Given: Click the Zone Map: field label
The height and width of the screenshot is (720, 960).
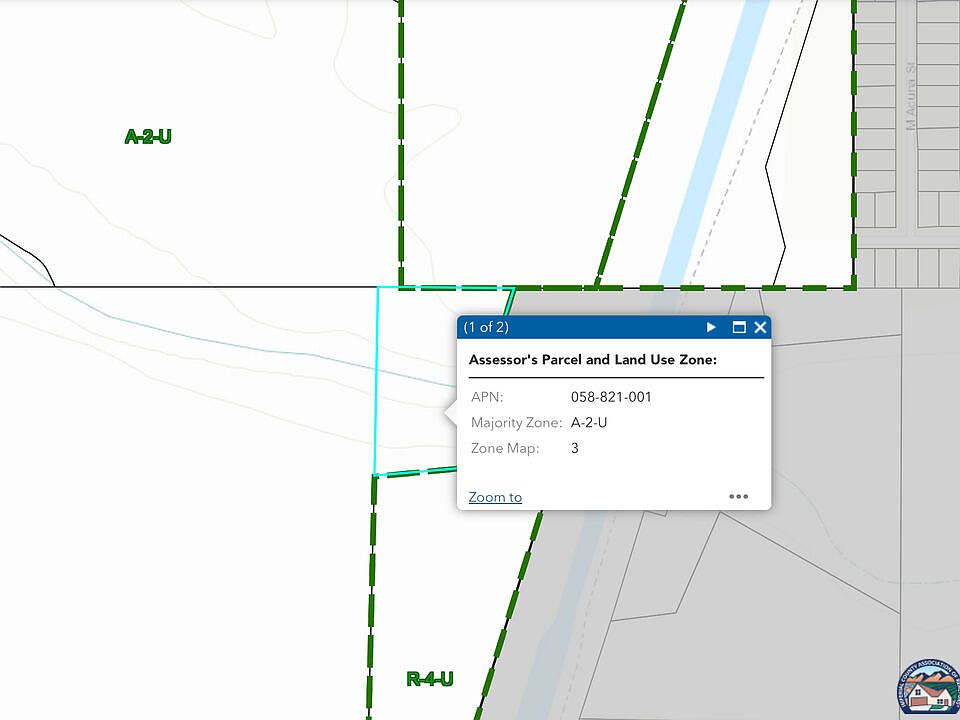Looking at the screenshot, I should click(505, 448).
